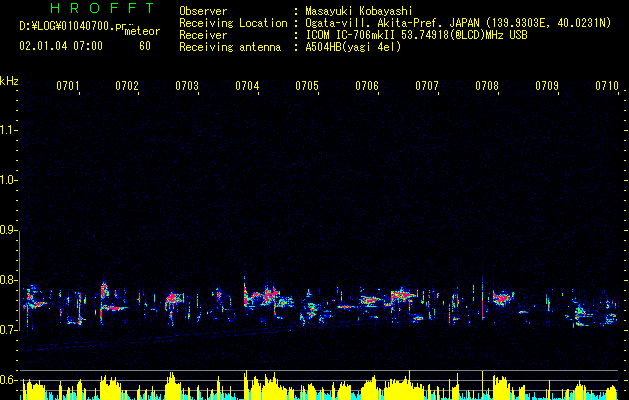The width and height of the screenshot is (629, 400).
Task: Select ICOM IC-706mkII receiver details
Action: pyautogui.click(x=416, y=35)
